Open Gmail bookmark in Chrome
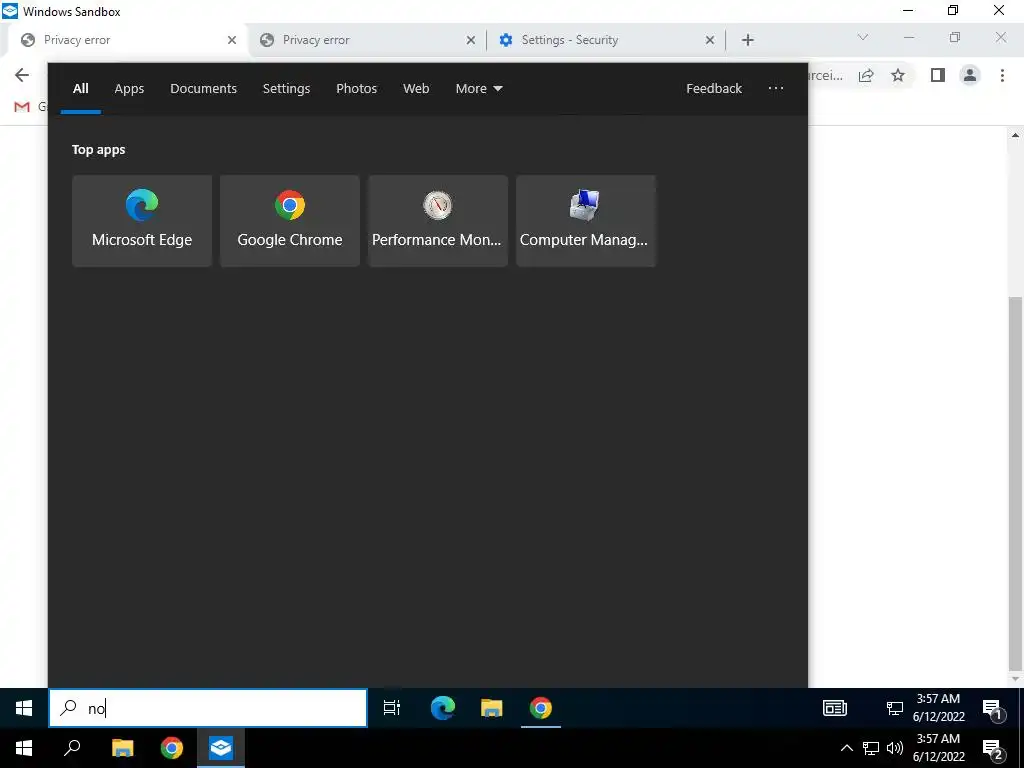The width and height of the screenshot is (1024, 768). [29, 106]
